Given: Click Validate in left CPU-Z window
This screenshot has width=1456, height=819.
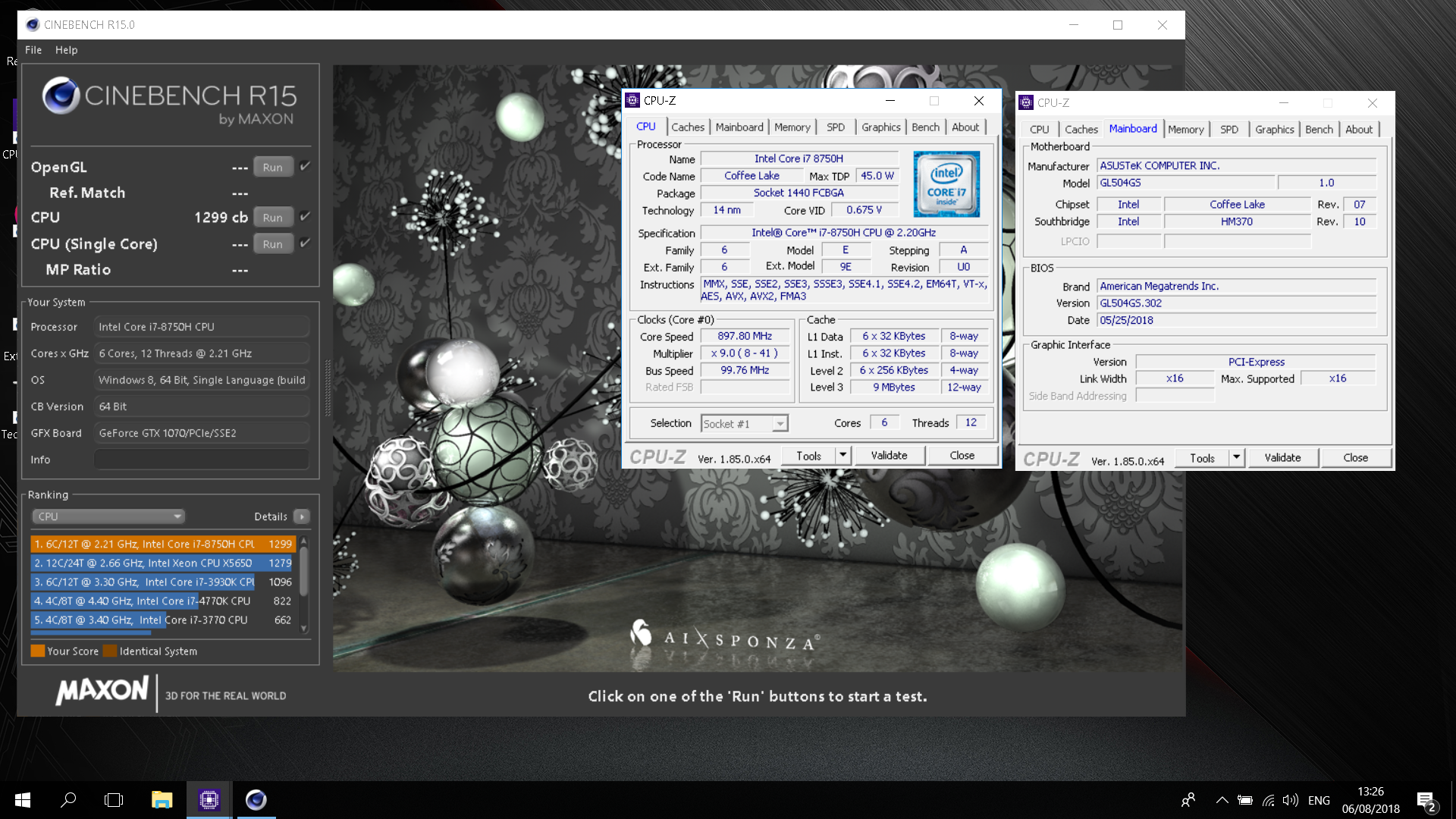Looking at the screenshot, I should 890,456.
